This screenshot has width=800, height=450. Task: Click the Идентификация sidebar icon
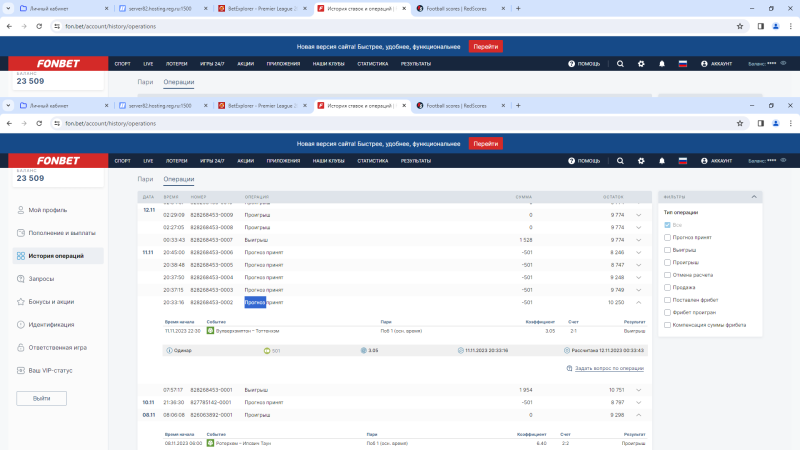[20, 324]
